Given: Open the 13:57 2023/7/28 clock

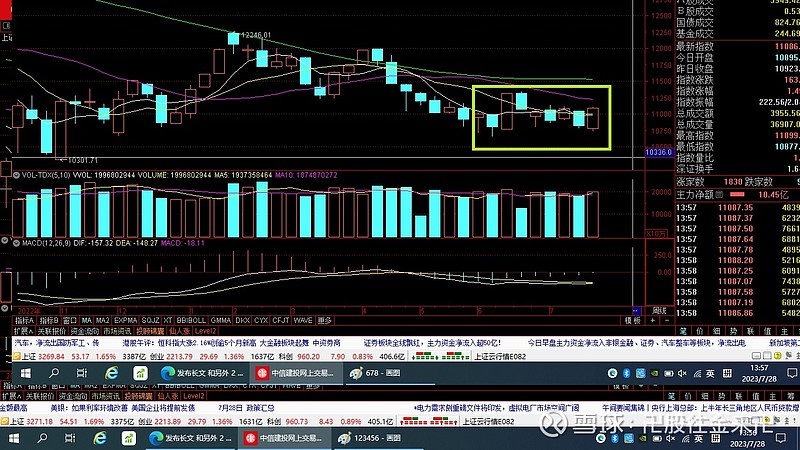Looking at the screenshot, I should pos(759,373).
